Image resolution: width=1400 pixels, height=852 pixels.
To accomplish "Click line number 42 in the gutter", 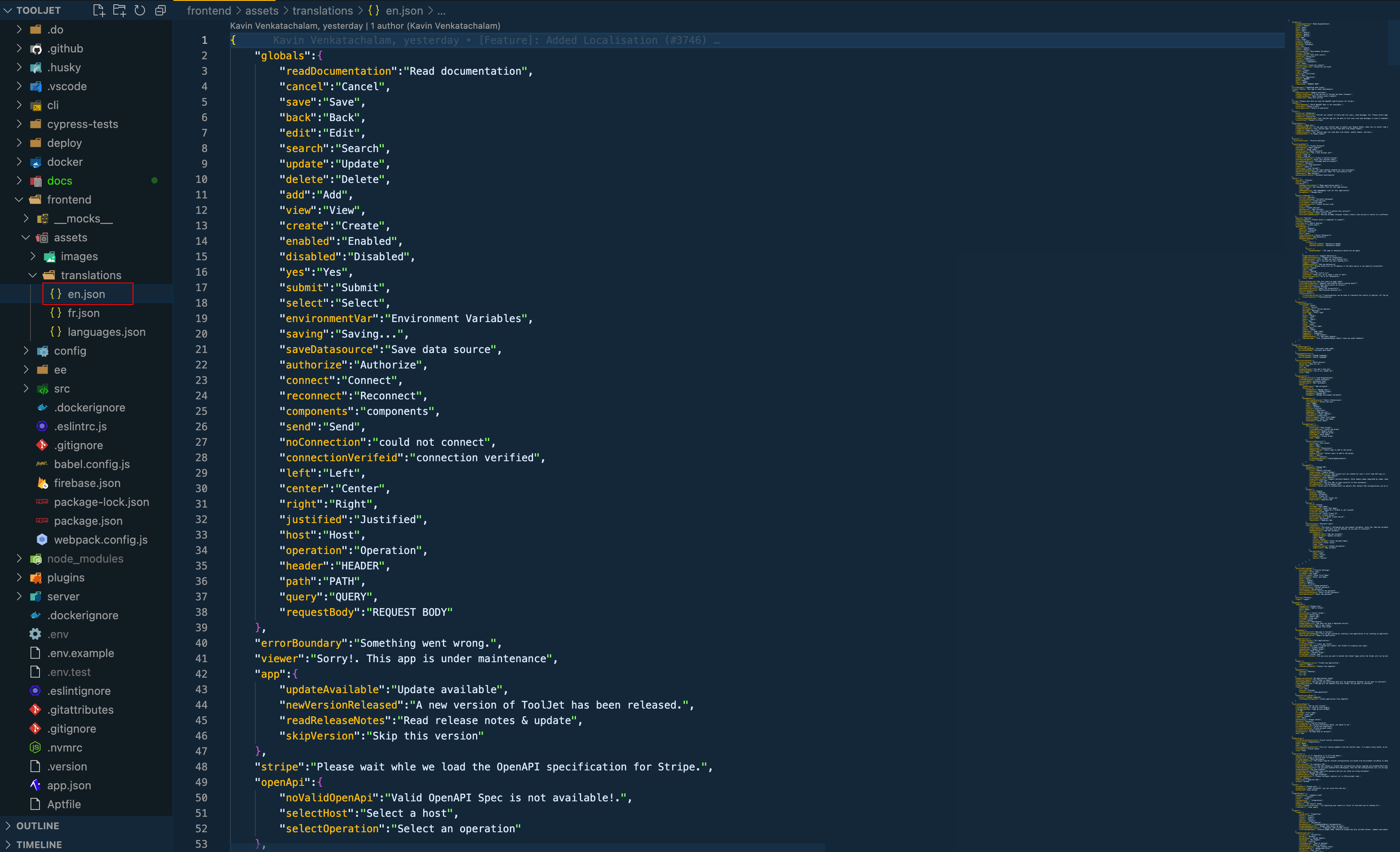I will [201, 674].
